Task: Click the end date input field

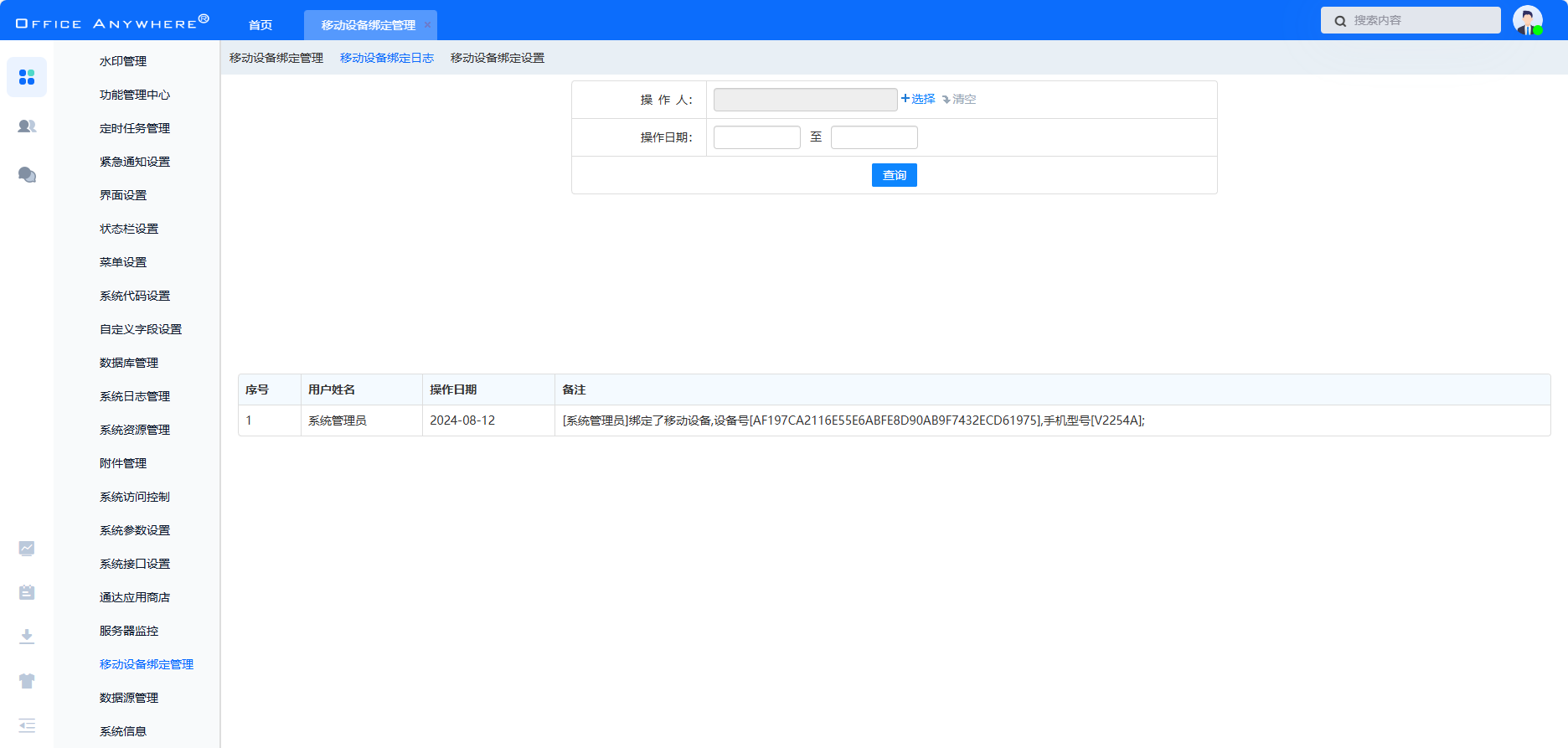Action: 874,137
